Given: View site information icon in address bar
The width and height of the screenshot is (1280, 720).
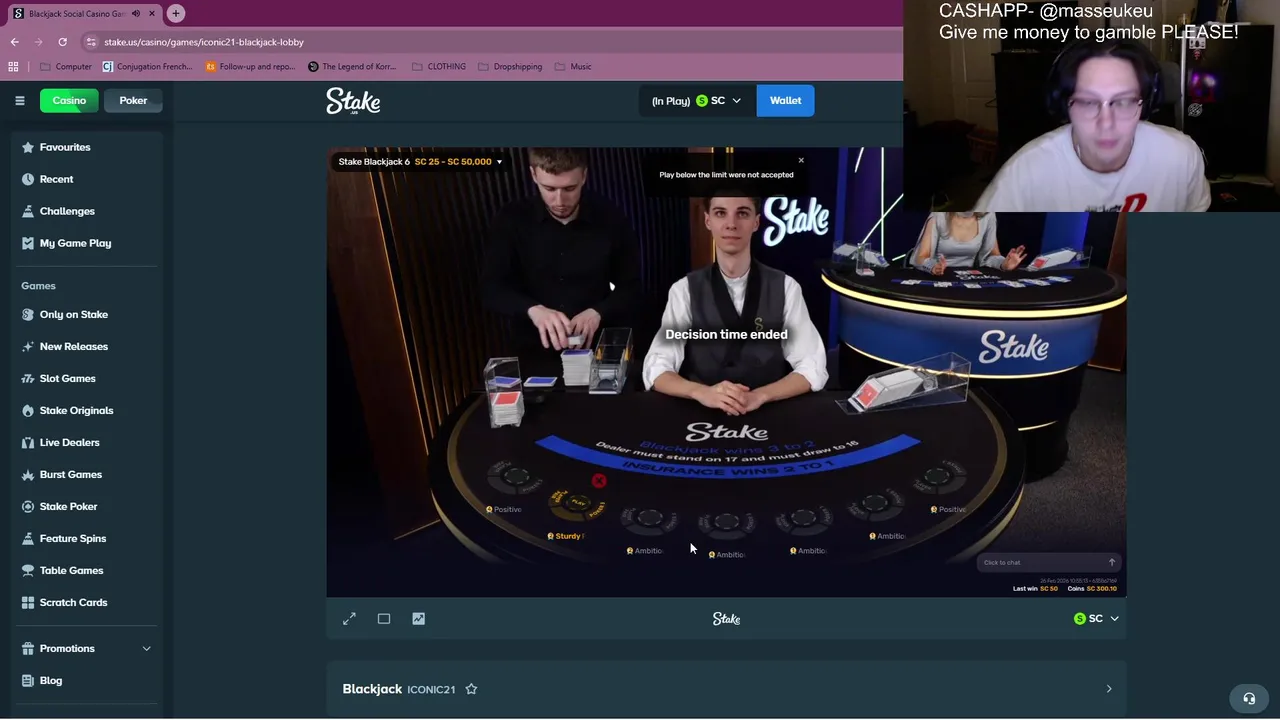Looking at the screenshot, I should [x=91, y=42].
